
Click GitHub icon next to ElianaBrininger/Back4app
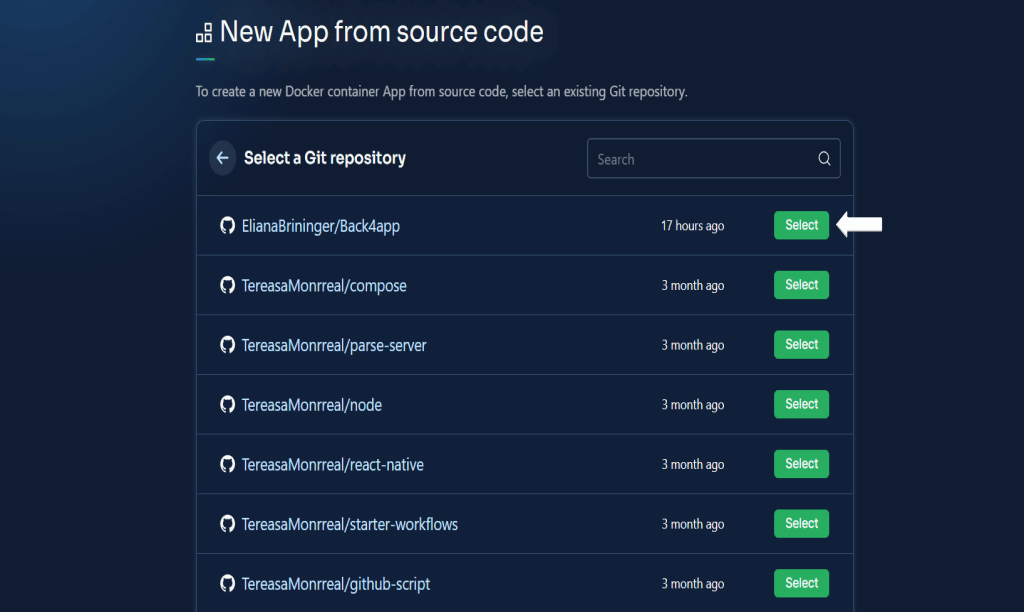tap(227, 225)
